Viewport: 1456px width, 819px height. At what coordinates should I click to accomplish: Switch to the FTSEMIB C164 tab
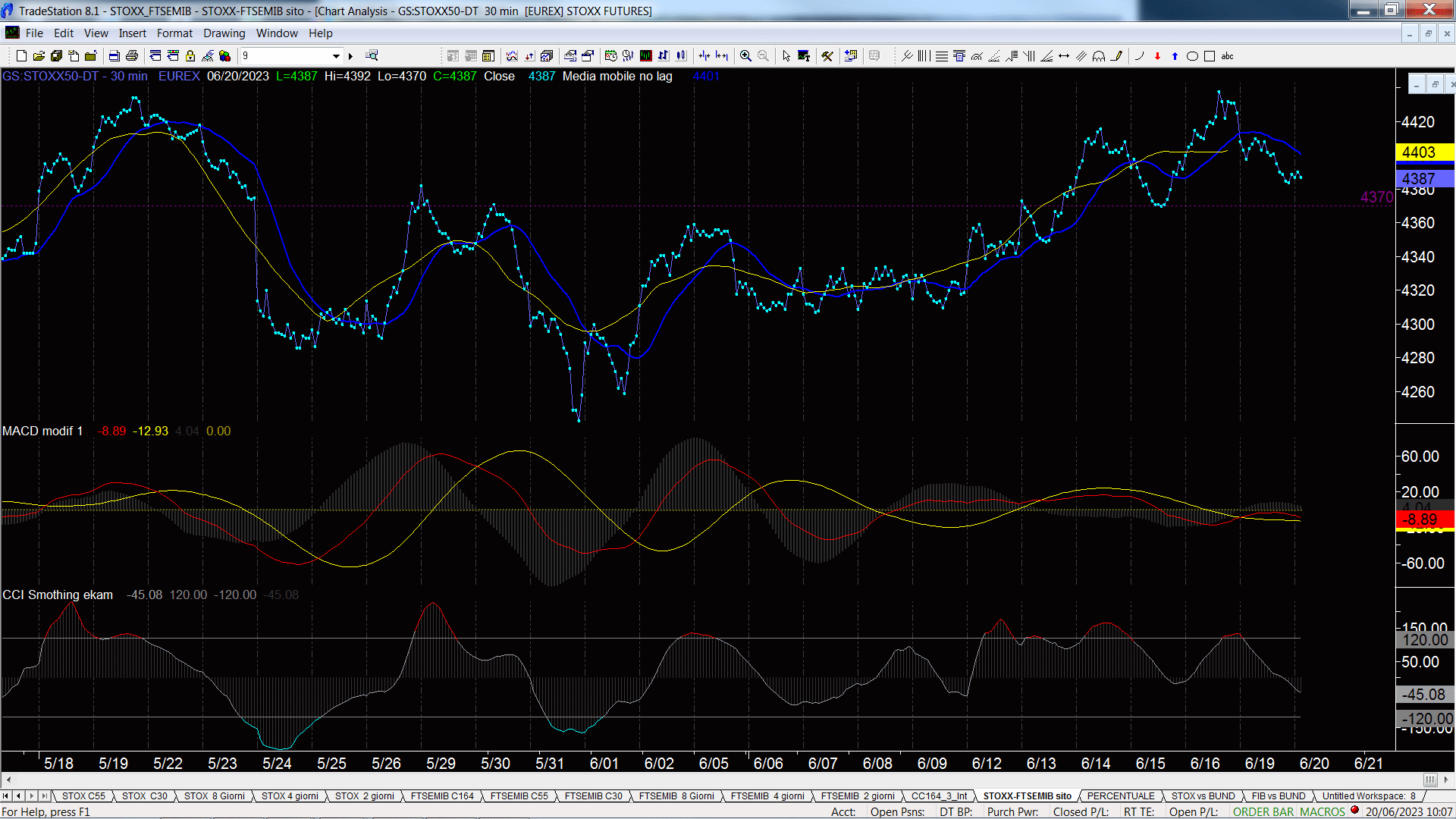[442, 796]
